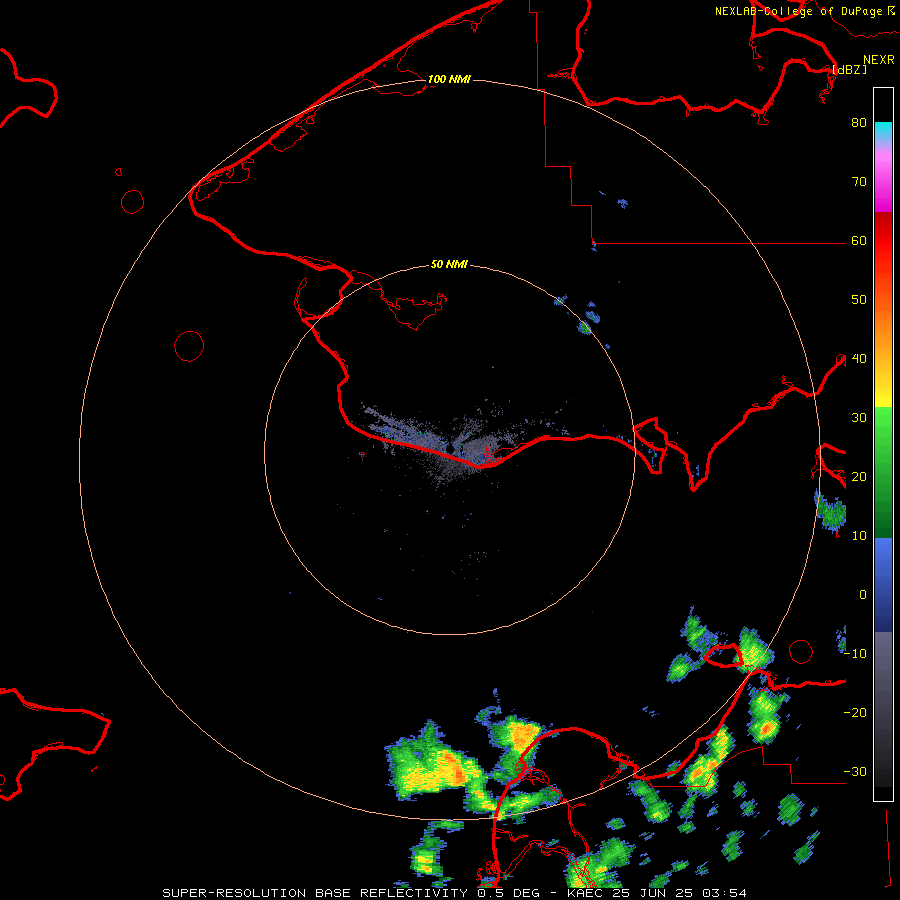The height and width of the screenshot is (900, 900).
Task: Click the NEXR label above the color scale
Action: pyautogui.click(x=878, y=60)
